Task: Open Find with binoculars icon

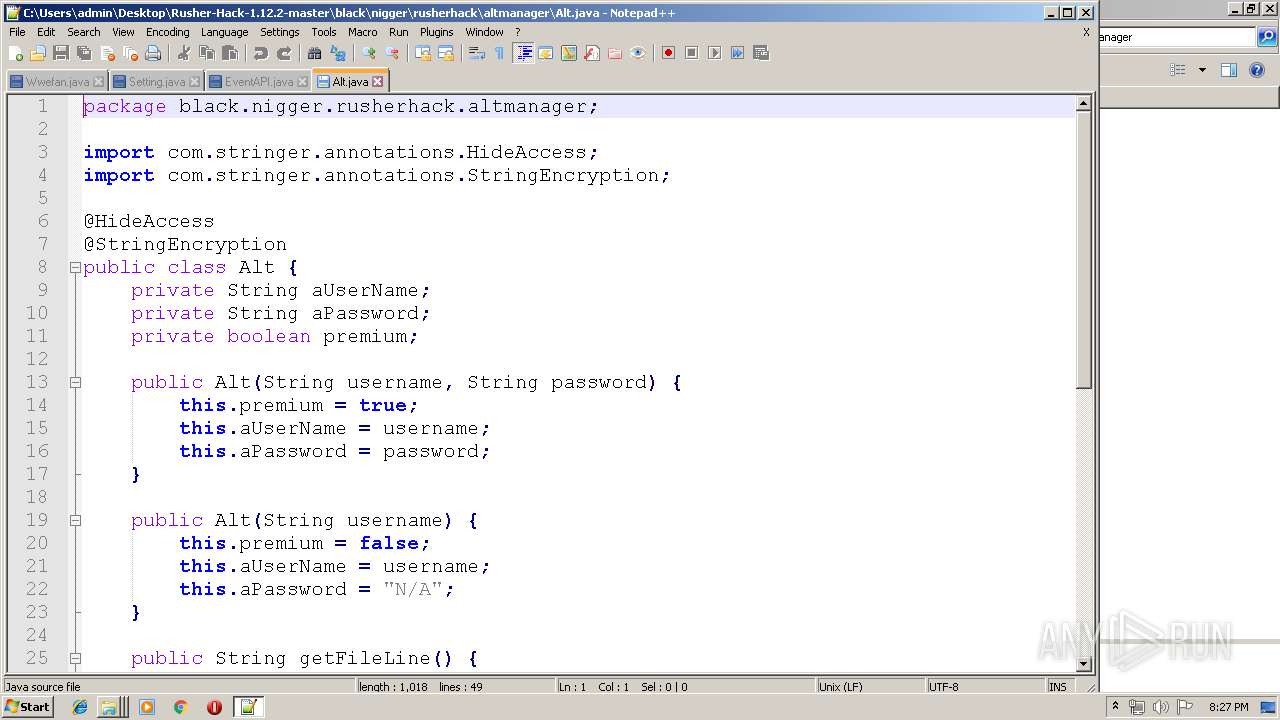Action: (x=314, y=53)
